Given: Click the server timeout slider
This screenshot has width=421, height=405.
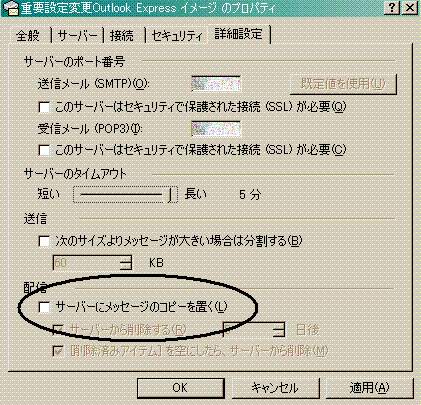Looking at the screenshot, I should click(125, 194).
